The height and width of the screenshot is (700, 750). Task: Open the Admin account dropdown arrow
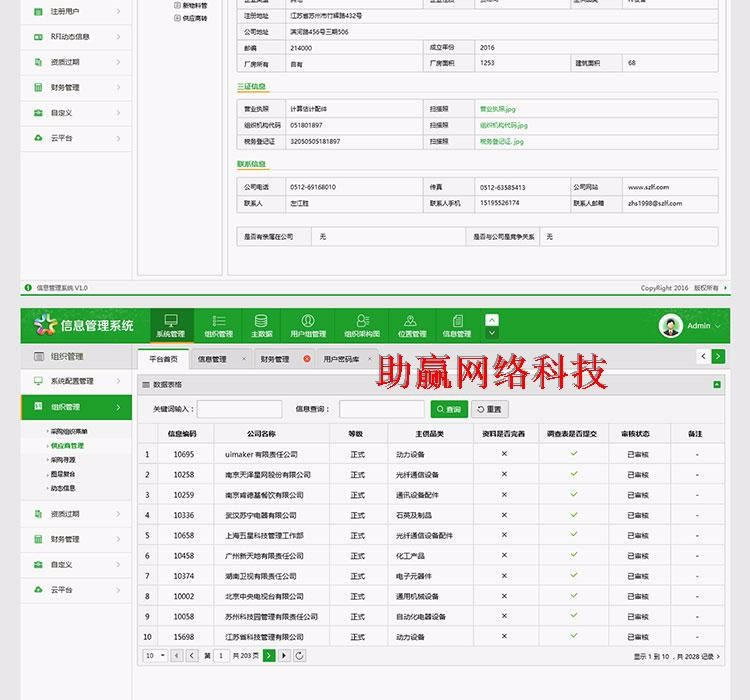coord(717,326)
